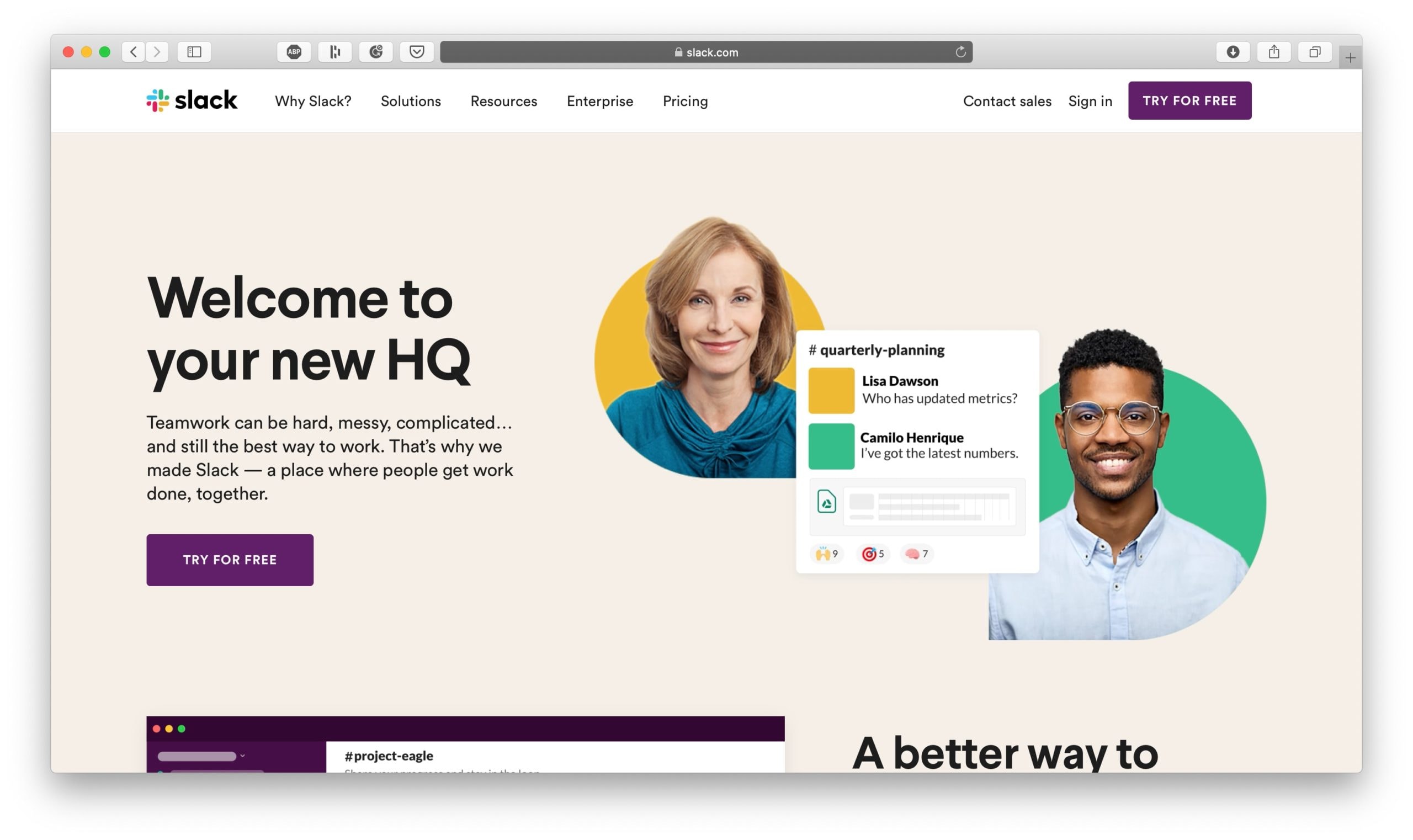Click 'I've got the latest numbers.' message
This screenshot has height=840, width=1413.
coord(939,454)
